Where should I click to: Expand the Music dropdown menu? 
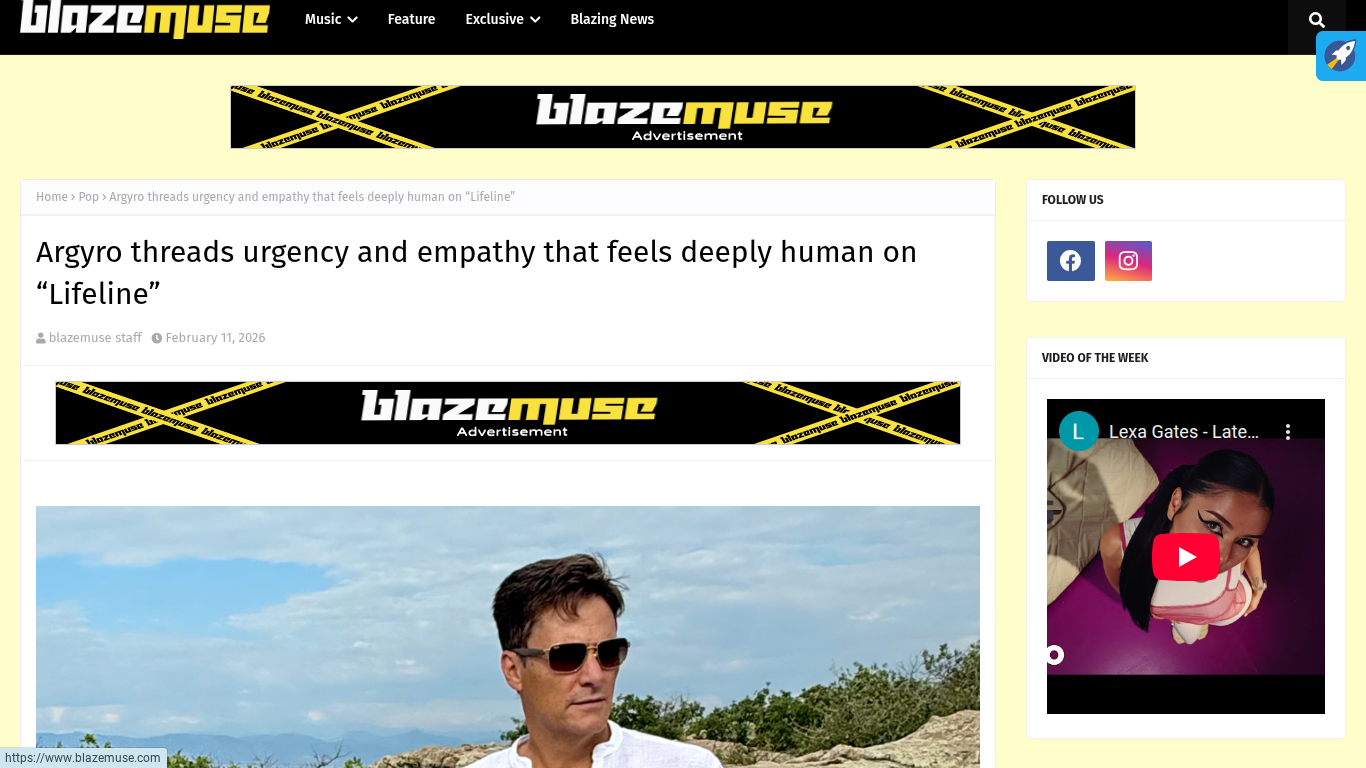point(331,19)
